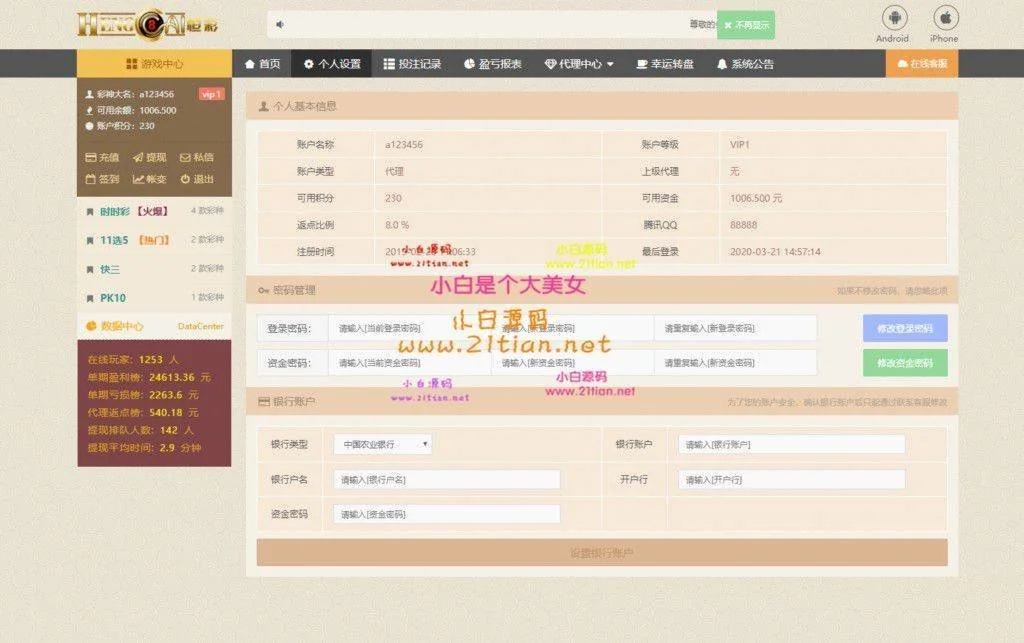
Task: Click 退出 logout in sidebar
Action: [x=197, y=179]
